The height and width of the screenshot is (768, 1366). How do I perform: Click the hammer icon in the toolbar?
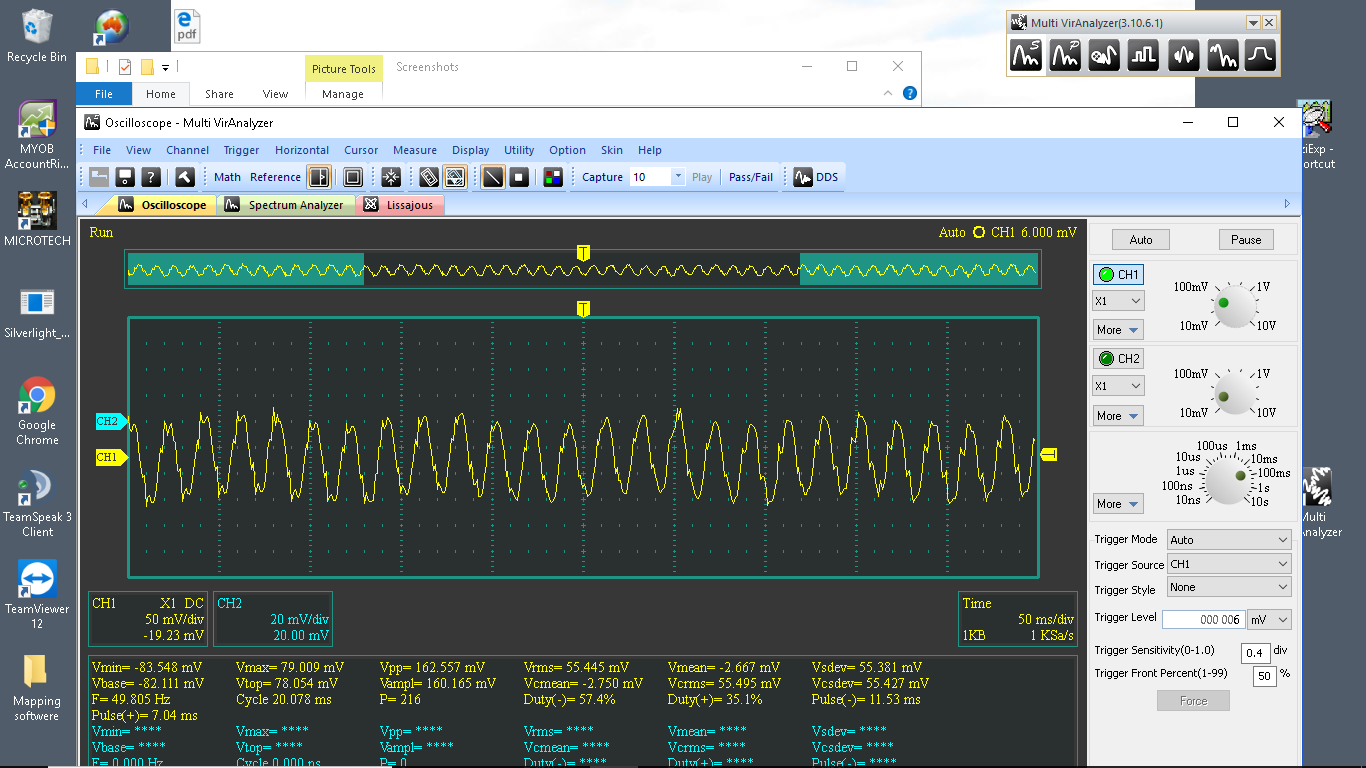click(x=184, y=177)
